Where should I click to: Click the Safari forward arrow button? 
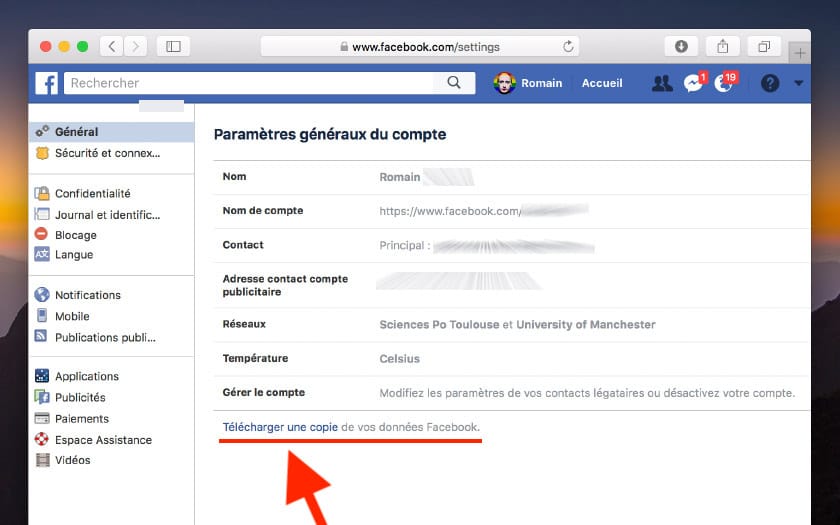(136, 47)
